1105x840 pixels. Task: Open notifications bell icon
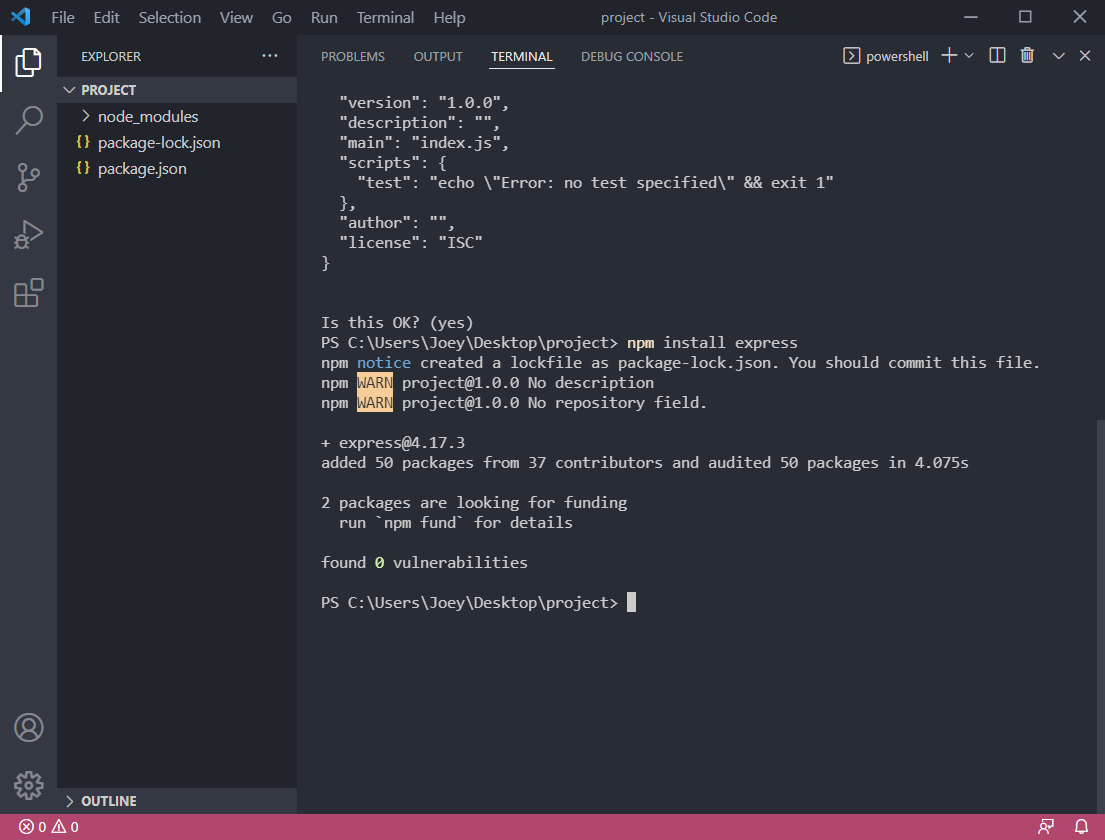pos(1081,827)
